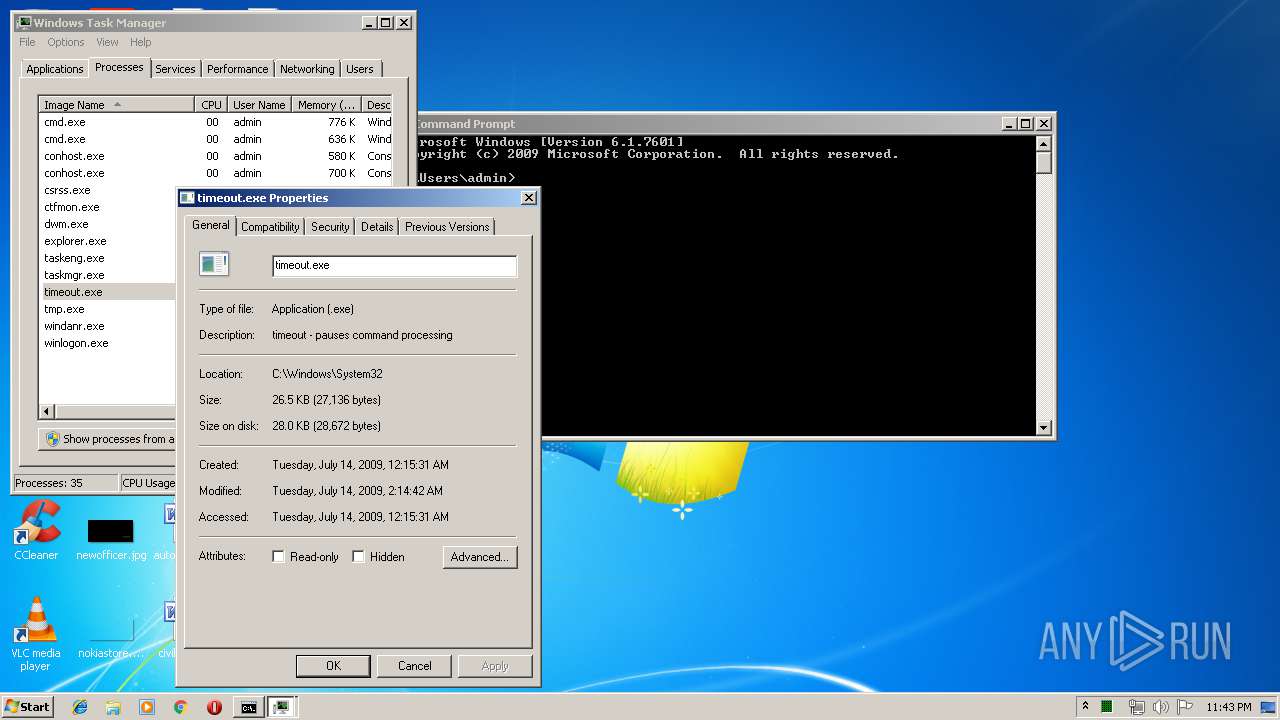Screen dimensions: 1280x720
Task: Select dwm.exe process row
Action: (x=108, y=224)
